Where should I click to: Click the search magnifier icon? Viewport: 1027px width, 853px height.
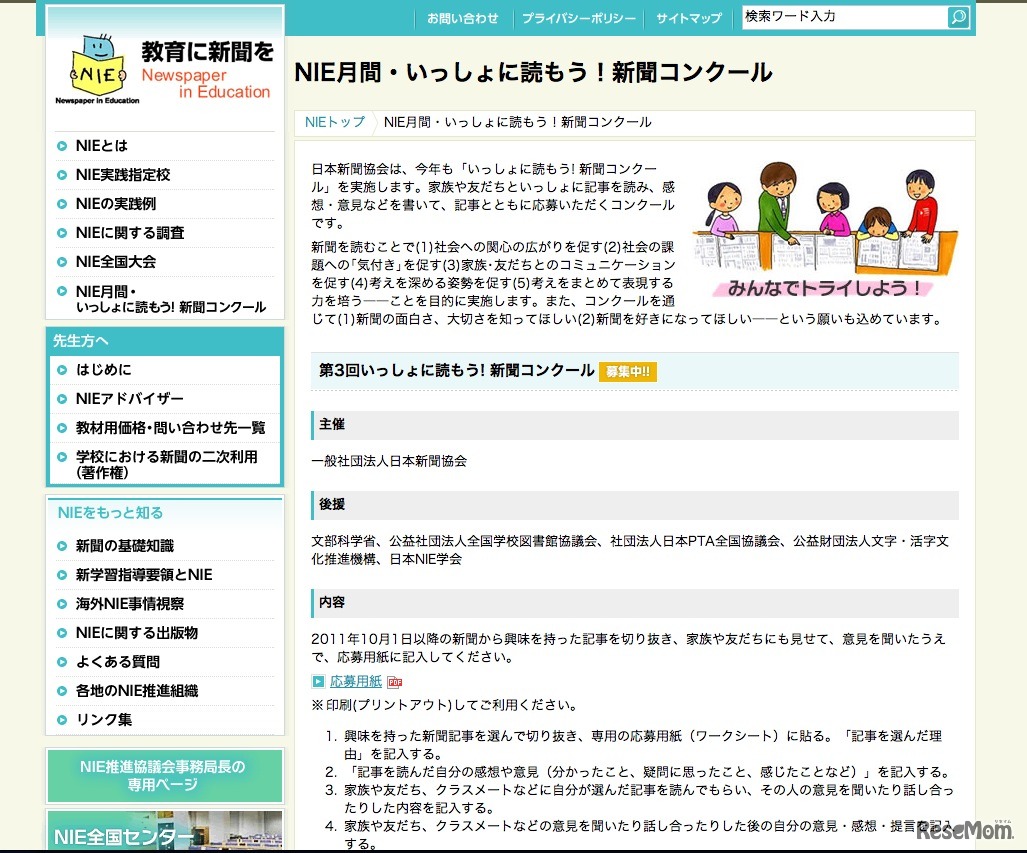(959, 17)
